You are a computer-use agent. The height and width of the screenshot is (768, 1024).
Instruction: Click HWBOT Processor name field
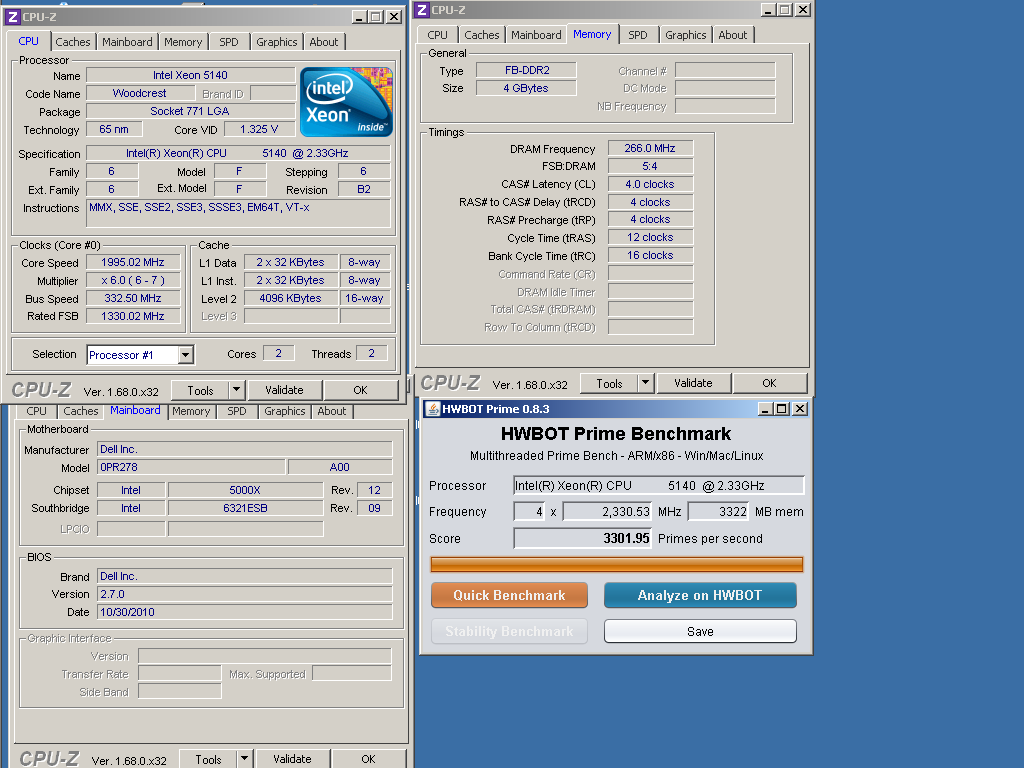tap(658, 485)
